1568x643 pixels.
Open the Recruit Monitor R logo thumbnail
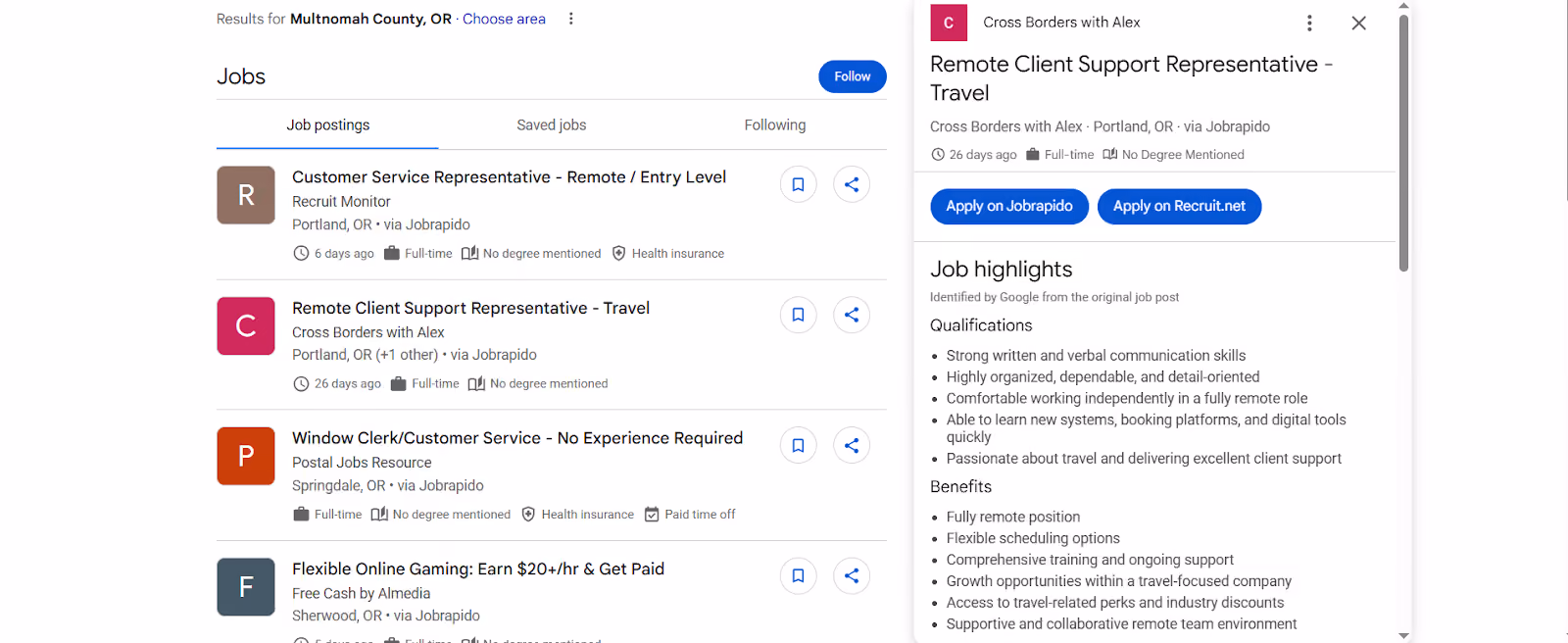(246, 195)
